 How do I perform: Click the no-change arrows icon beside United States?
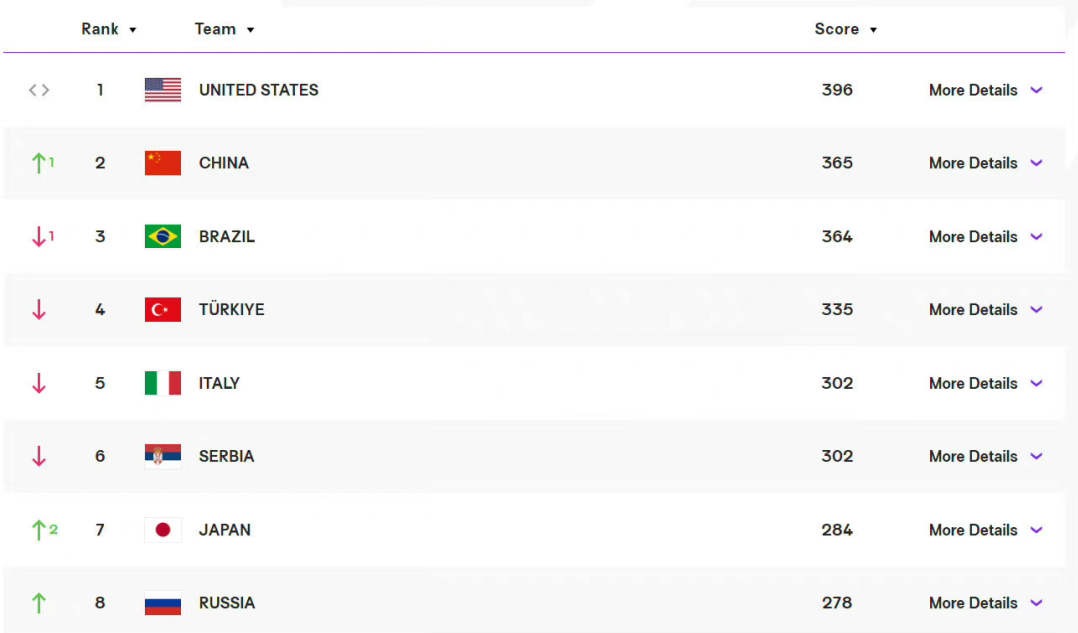coord(39,90)
